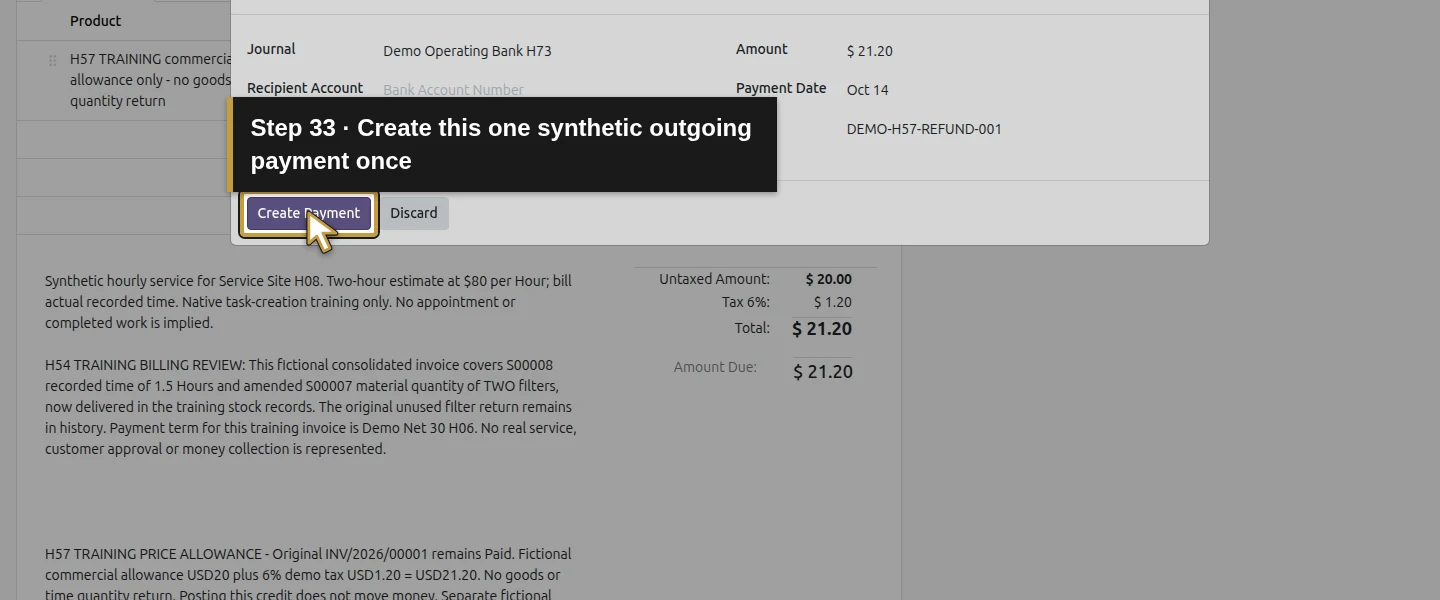The image size is (1440, 600).
Task: Select the Untaxed Amount label
Action: (714, 279)
